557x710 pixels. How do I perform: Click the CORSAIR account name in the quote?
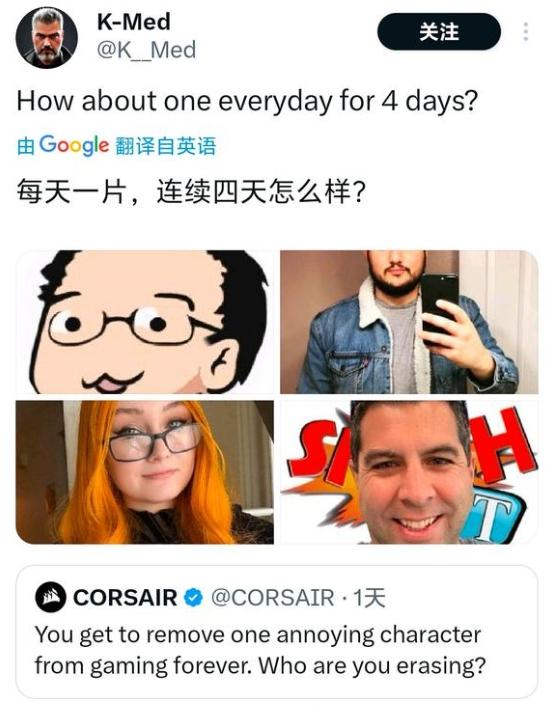(x=125, y=598)
